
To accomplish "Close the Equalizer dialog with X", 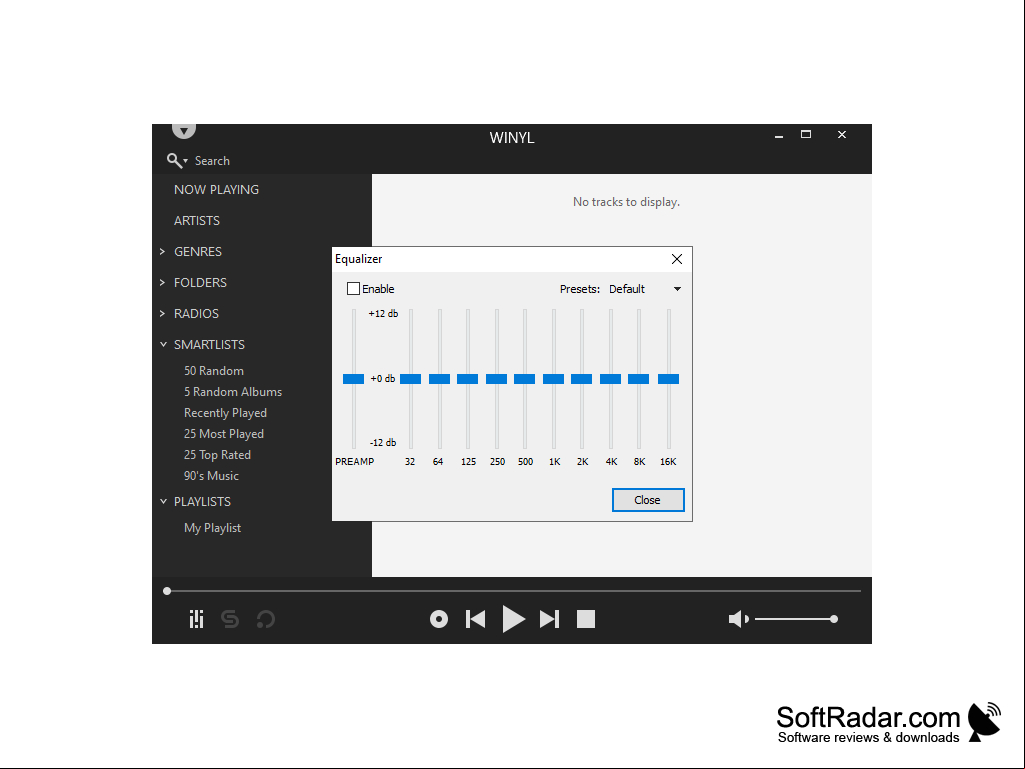I will point(677,259).
